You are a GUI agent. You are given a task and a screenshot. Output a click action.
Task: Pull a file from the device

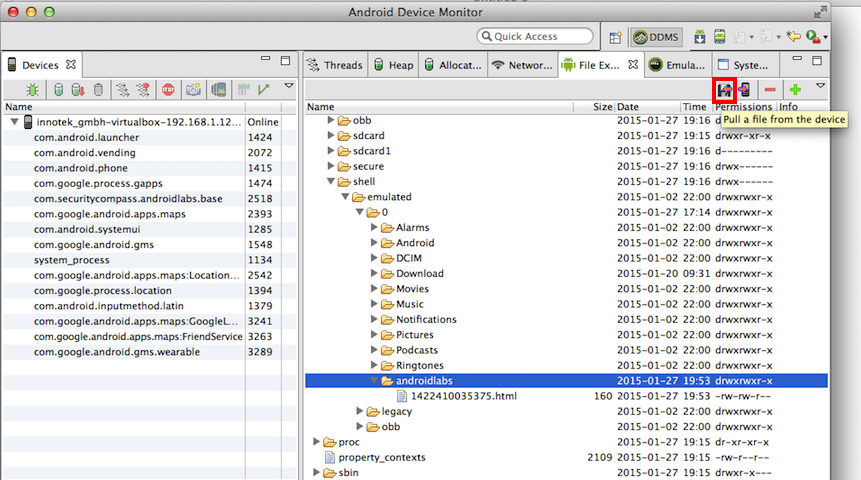(x=724, y=90)
